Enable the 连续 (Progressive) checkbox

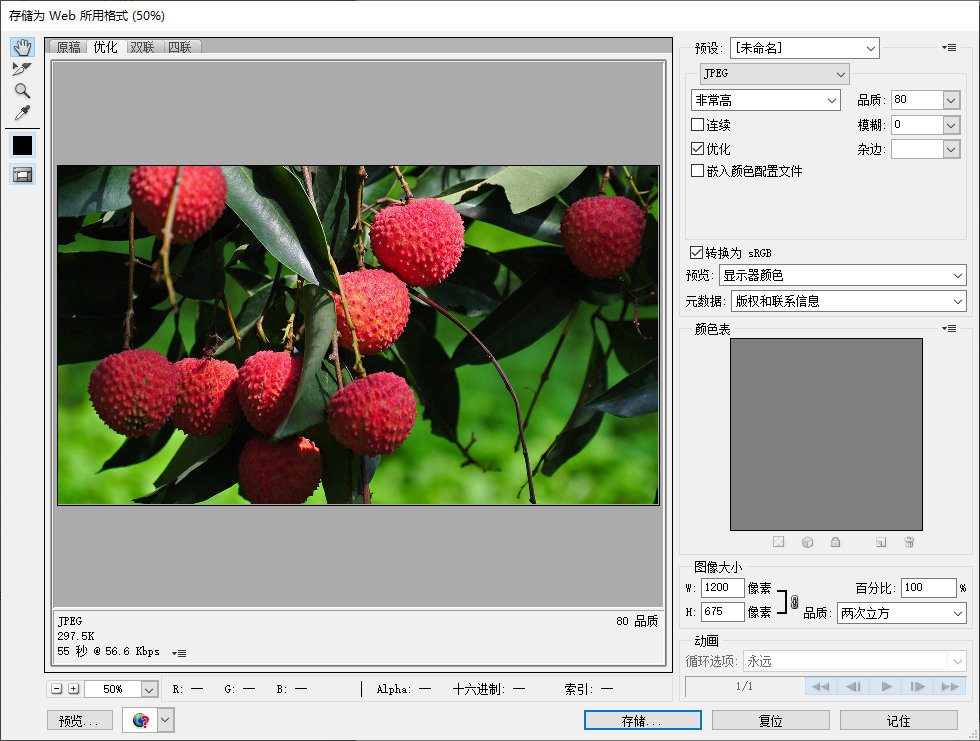coord(697,125)
